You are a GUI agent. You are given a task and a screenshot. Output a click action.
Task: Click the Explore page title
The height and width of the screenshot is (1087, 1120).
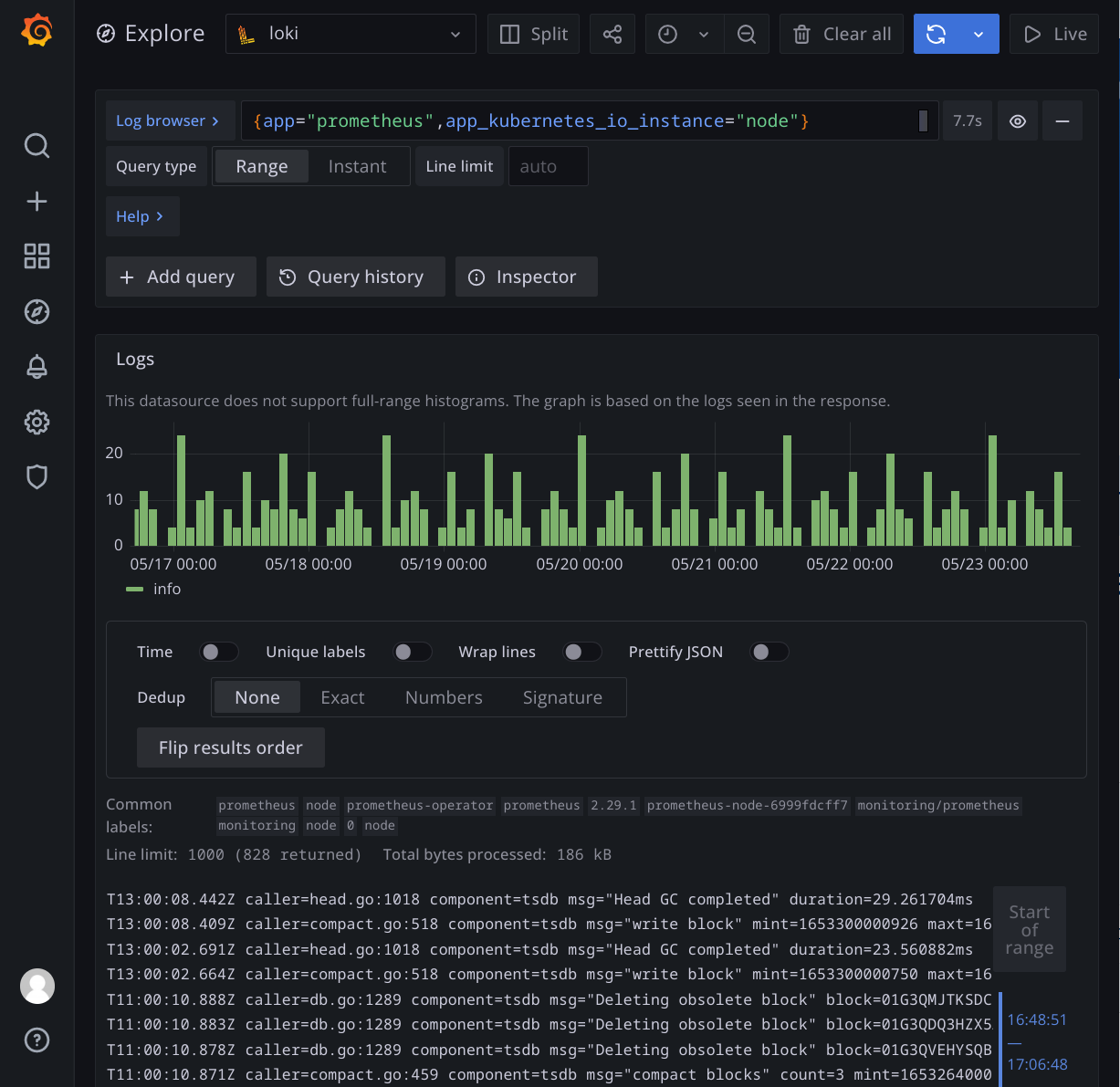(x=164, y=34)
